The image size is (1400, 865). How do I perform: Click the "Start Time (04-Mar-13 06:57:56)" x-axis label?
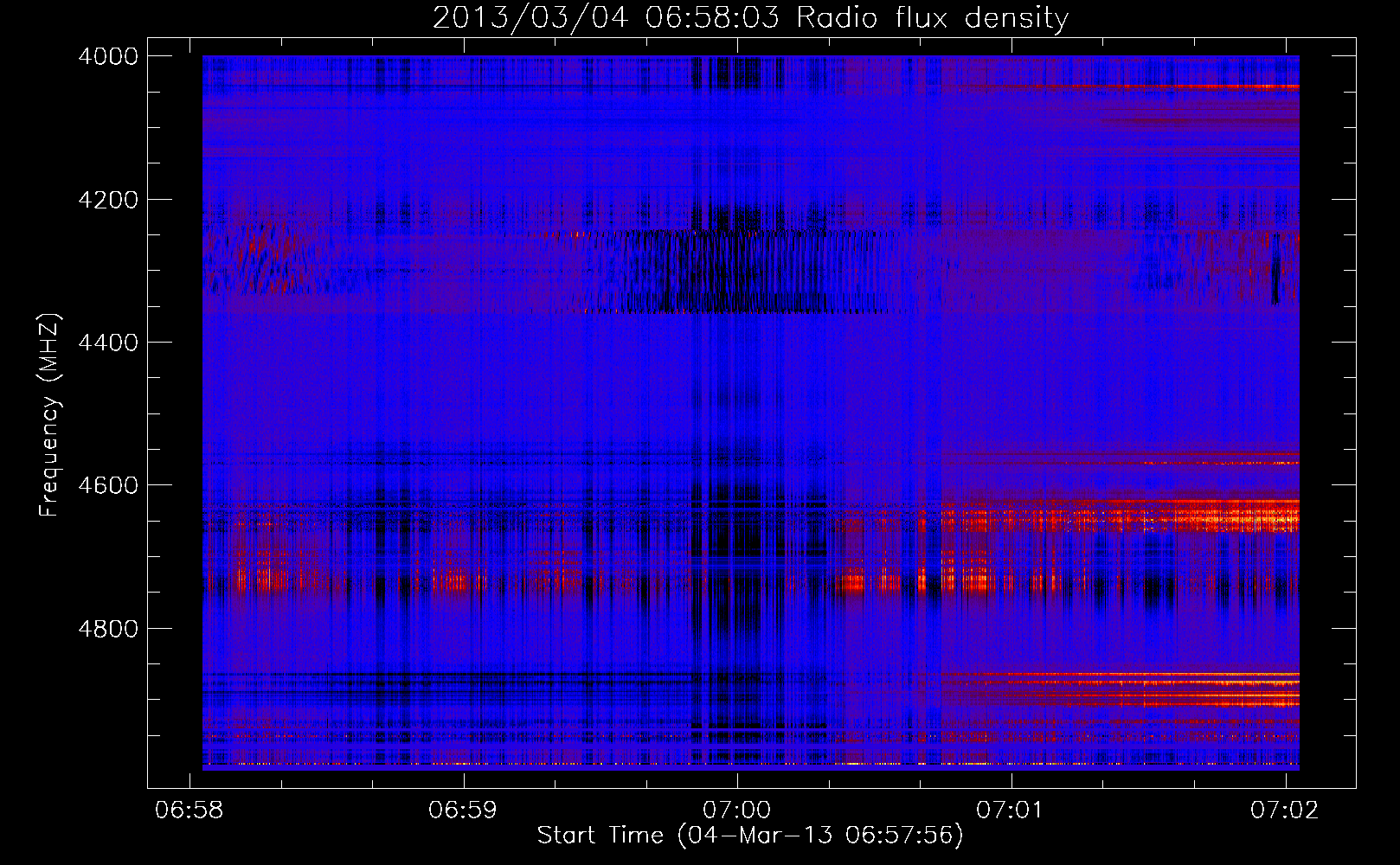pyautogui.click(x=750, y=835)
